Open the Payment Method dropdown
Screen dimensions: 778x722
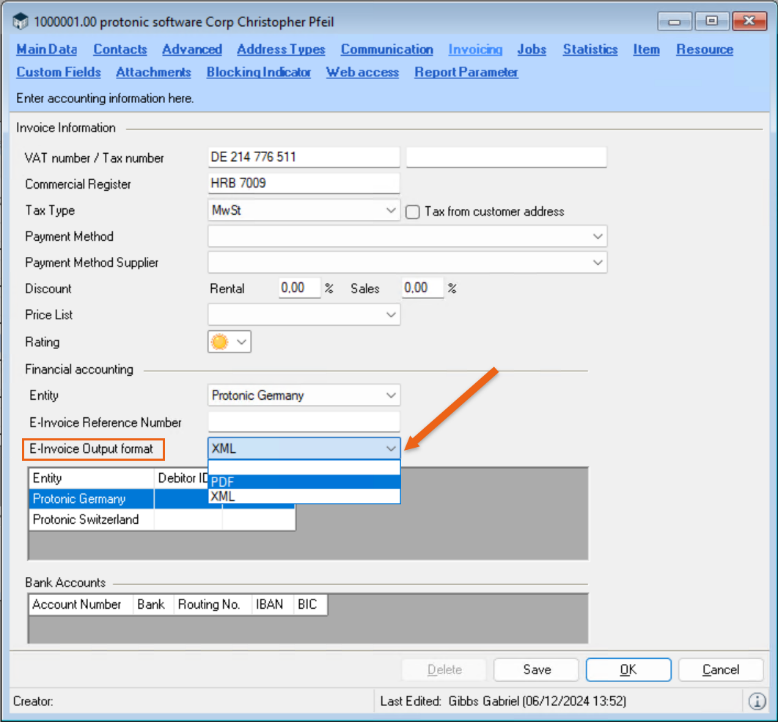coord(598,237)
